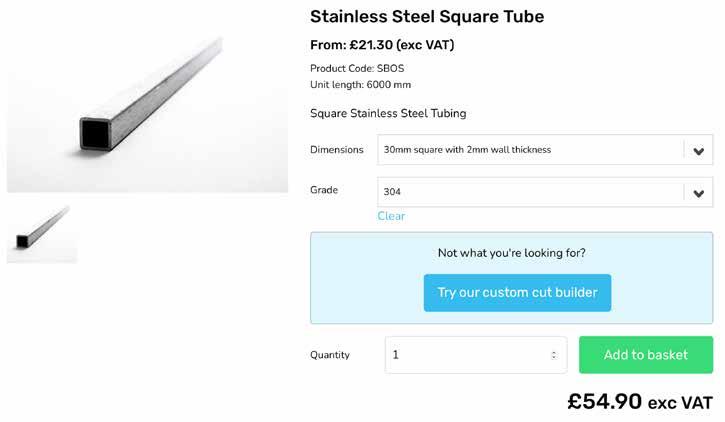Click the £54.90 exc VAT total price
This screenshot has height=422, width=725.
coord(640,402)
